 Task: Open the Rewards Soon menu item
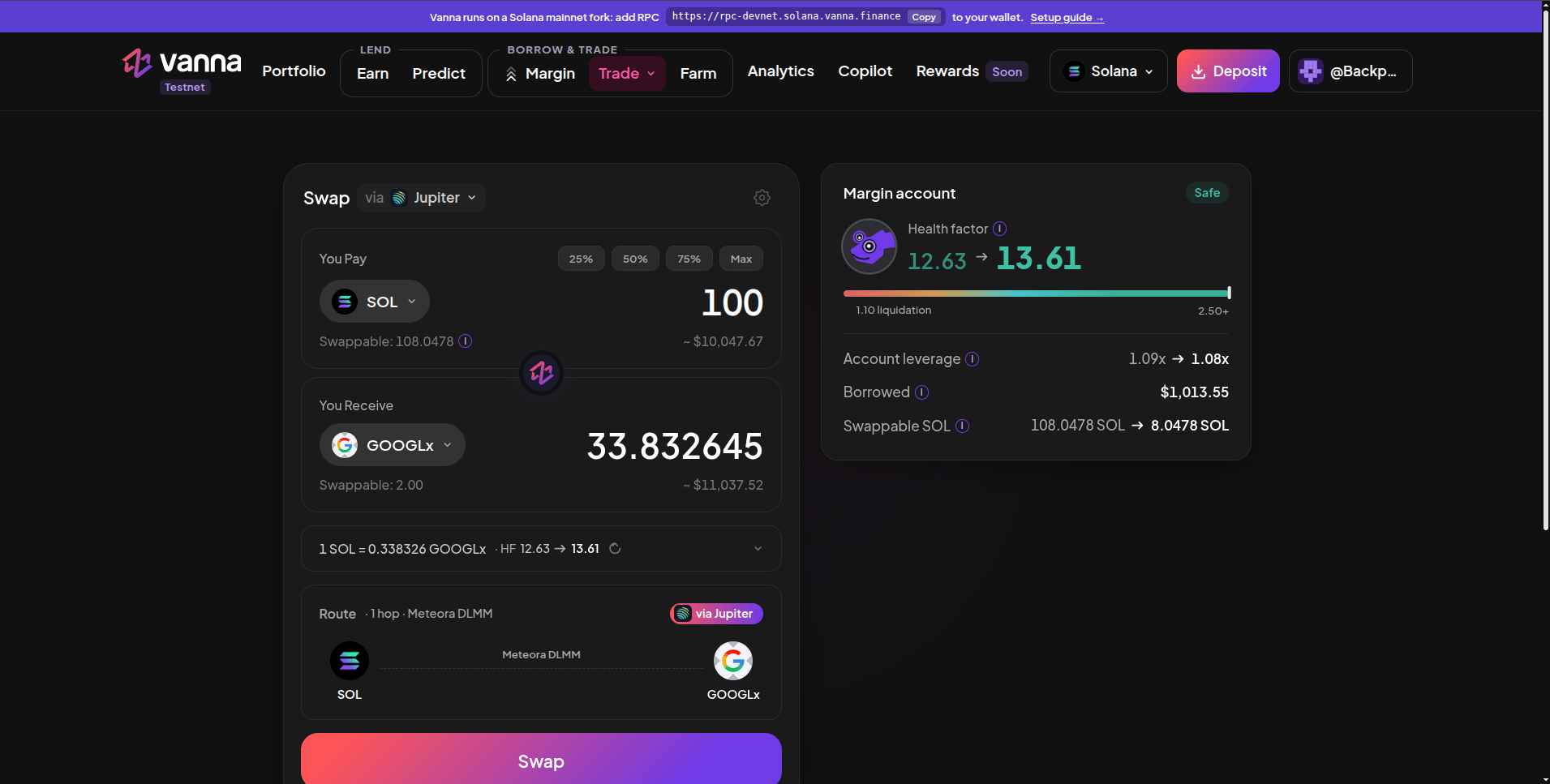coord(972,71)
